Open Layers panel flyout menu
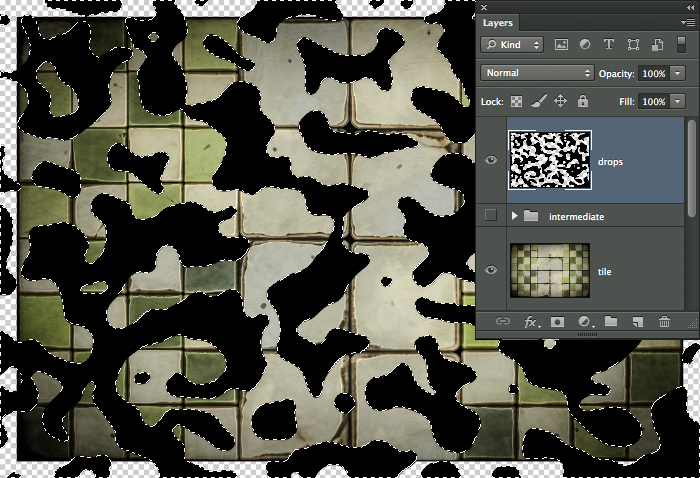The height and width of the screenshot is (478, 700). [x=688, y=22]
